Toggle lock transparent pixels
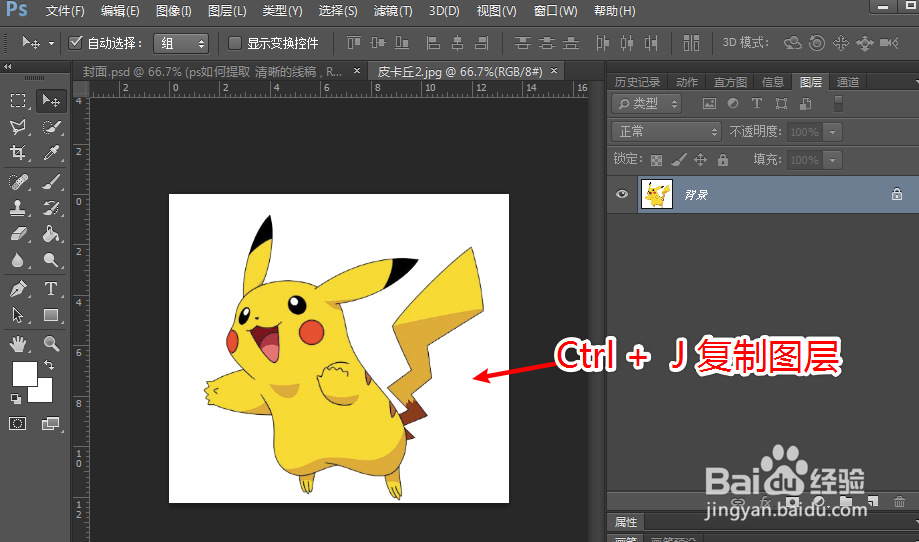This screenshot has width=919, height=542. pyautogui.click(x=656, y=159)
